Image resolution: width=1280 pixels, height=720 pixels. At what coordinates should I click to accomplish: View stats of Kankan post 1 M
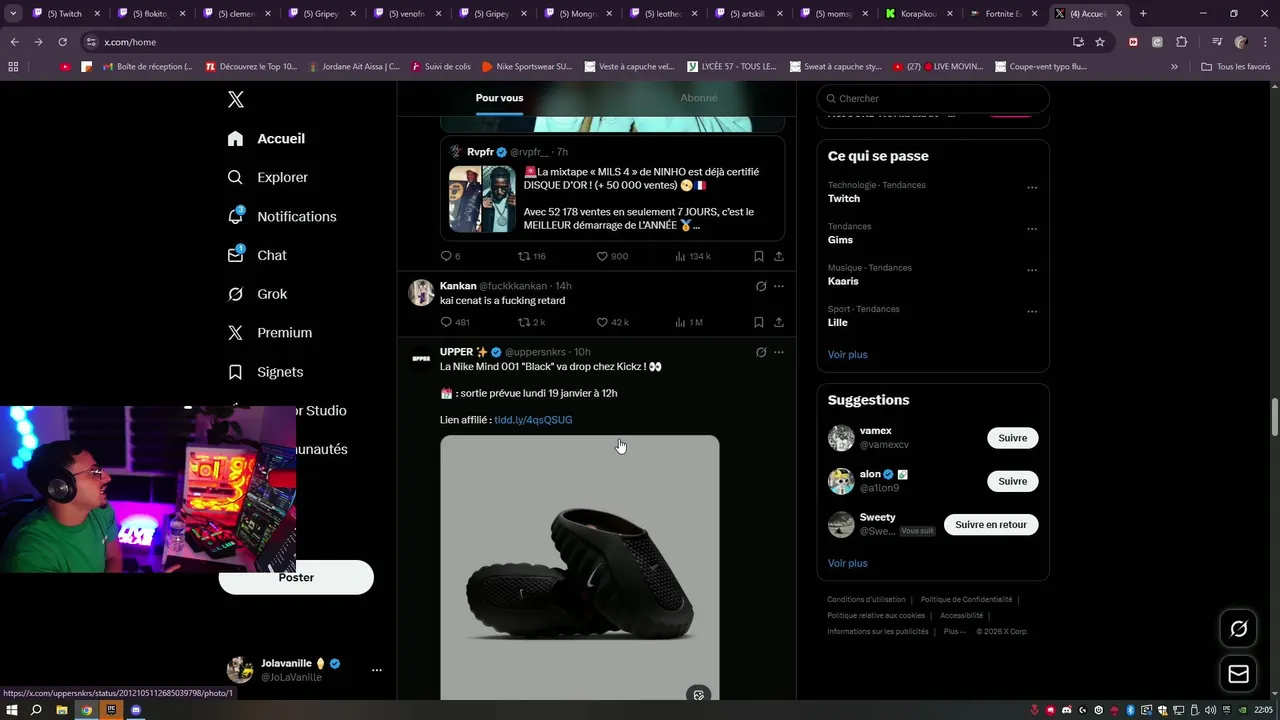tap(689, 322)
